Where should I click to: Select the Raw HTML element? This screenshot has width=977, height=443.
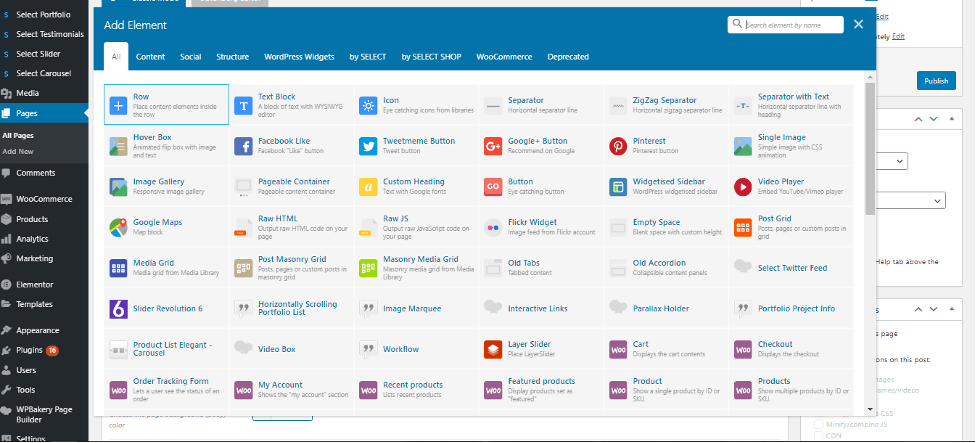(292, 227)
